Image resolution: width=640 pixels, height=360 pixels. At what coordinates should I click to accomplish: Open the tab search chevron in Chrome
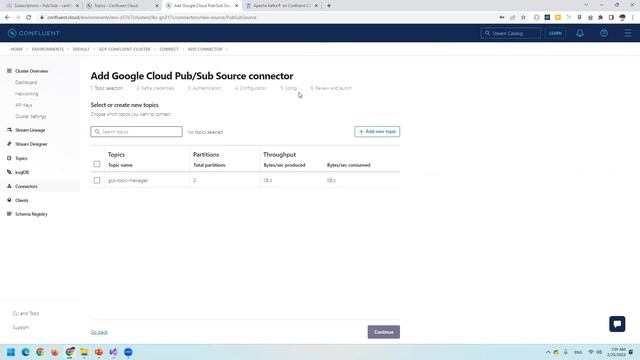click(586, 5)
